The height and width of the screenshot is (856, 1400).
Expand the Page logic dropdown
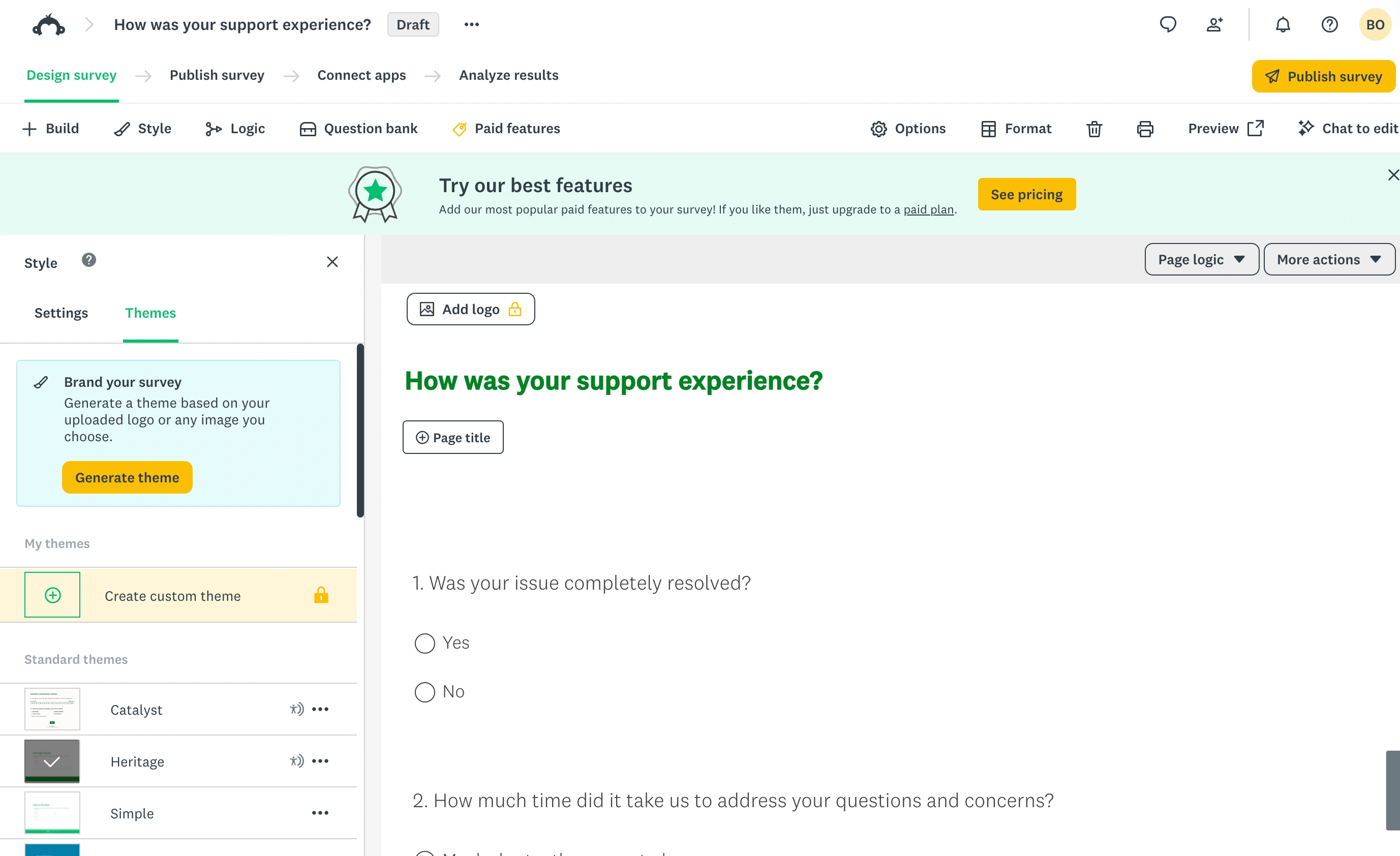pos(1201,260)
